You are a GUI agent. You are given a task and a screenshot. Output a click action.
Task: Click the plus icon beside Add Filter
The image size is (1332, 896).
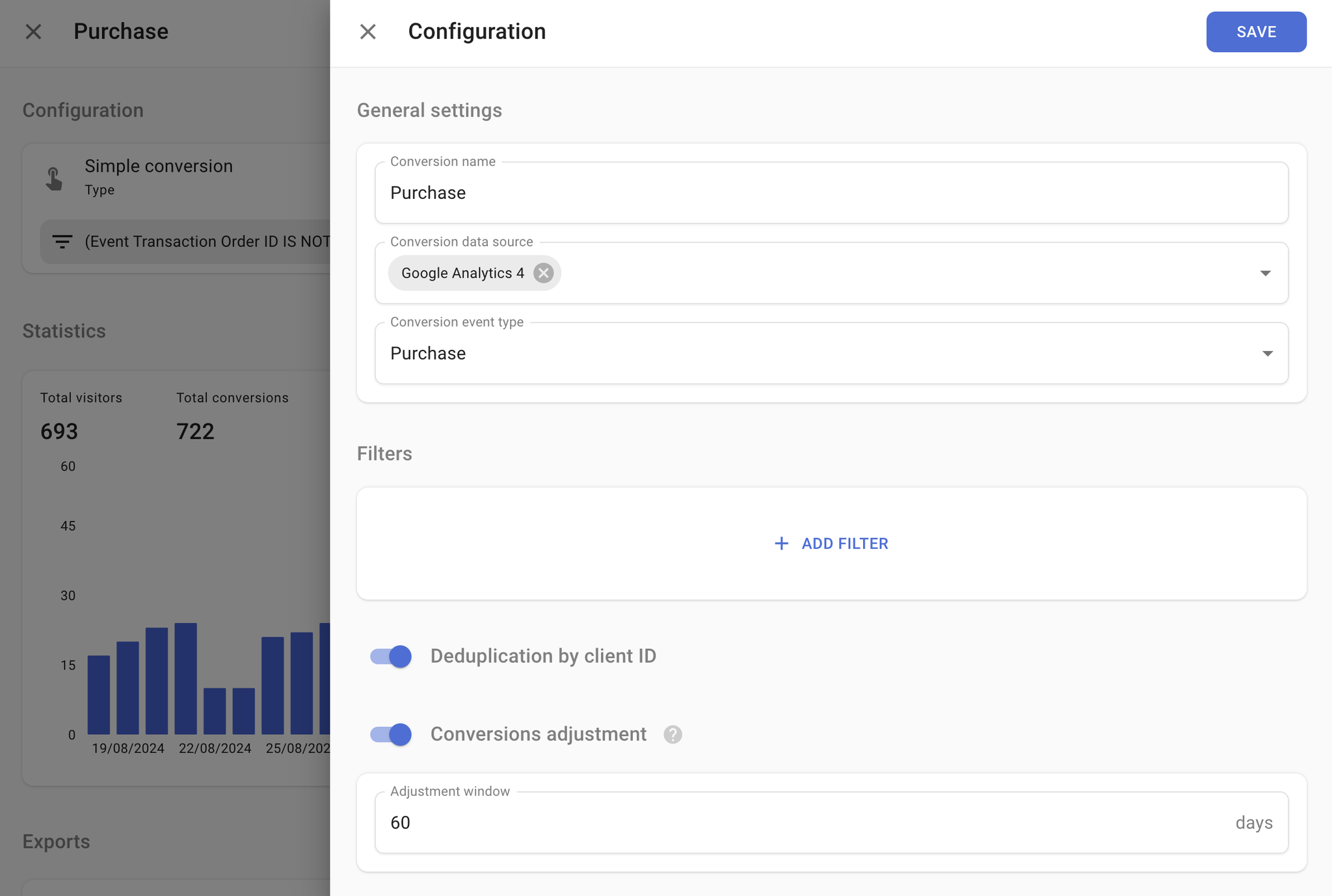click(x=781, y=544)
